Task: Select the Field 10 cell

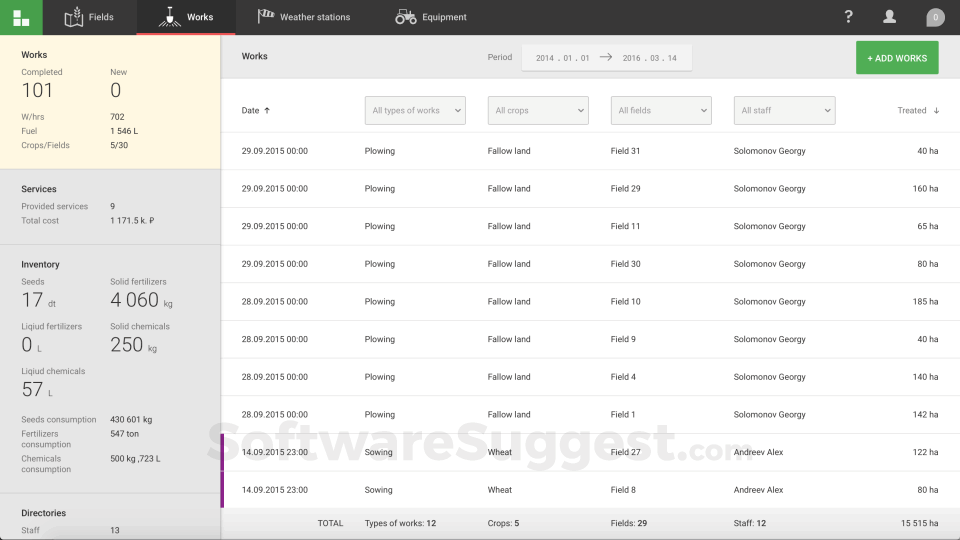Action: point(625,302)
